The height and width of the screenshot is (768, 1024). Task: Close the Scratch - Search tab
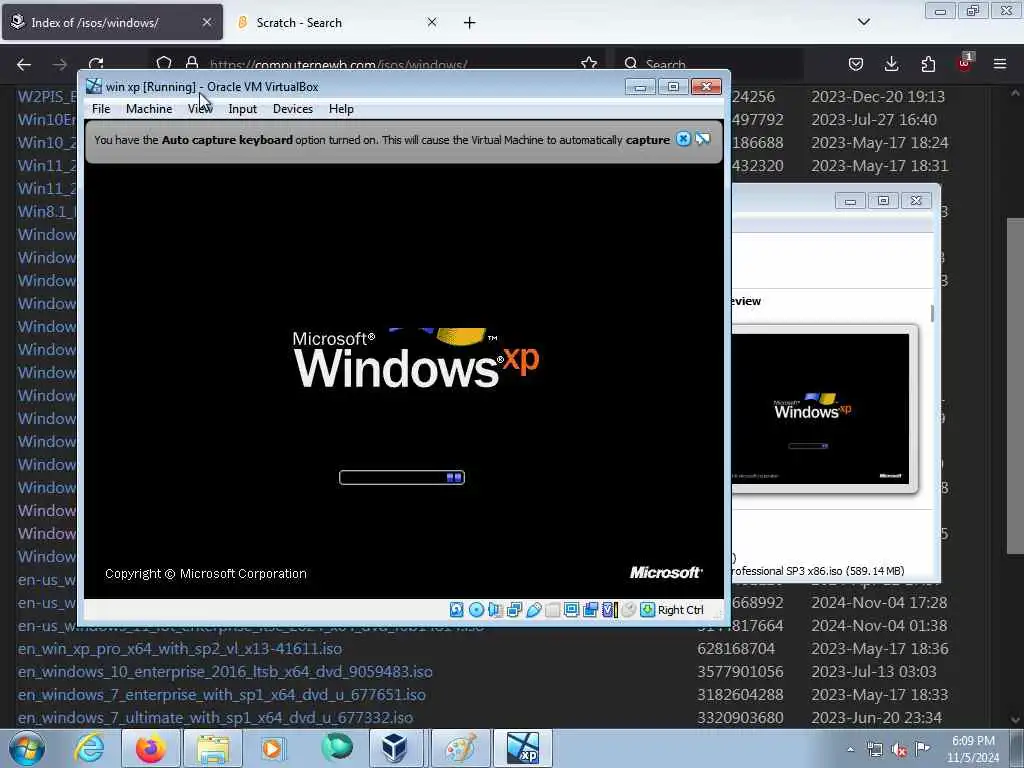click(x=432, y=22)
